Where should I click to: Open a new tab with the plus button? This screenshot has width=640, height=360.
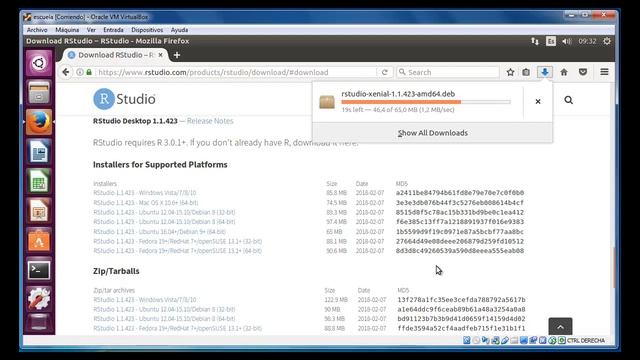point(177,55)
